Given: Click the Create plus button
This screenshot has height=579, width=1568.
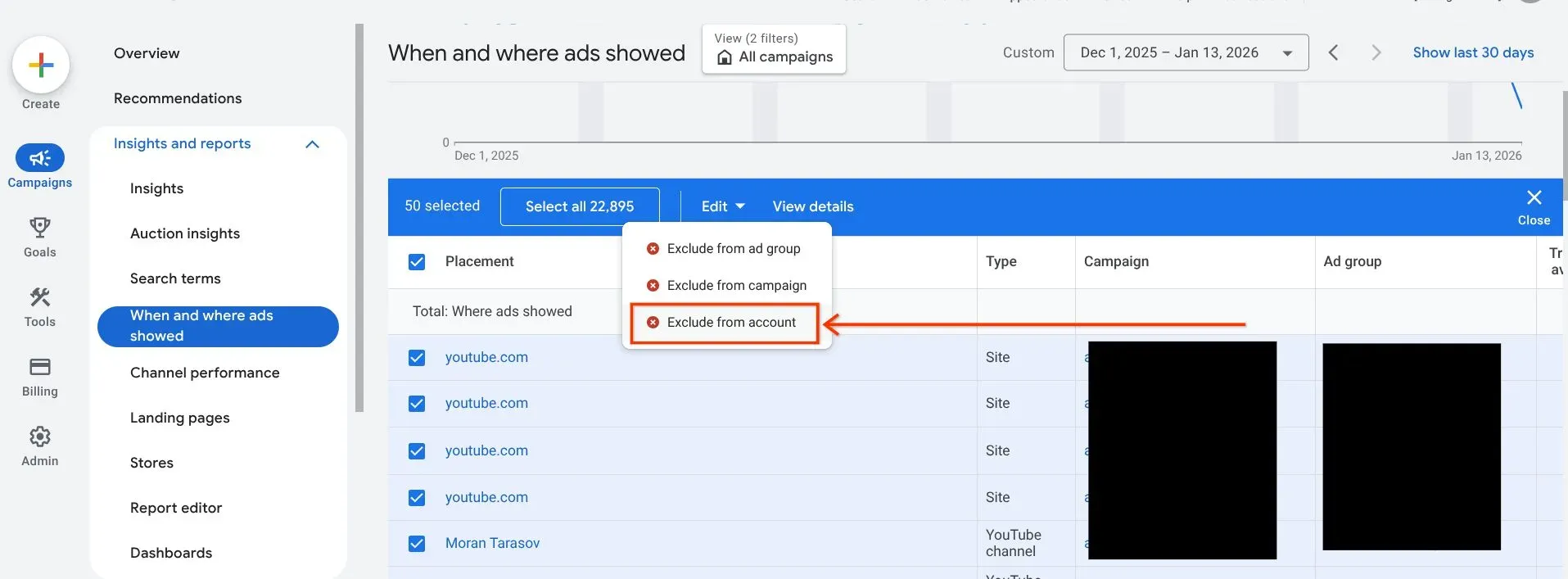Looking at the screenshot, I should click(x=40, y=65).
